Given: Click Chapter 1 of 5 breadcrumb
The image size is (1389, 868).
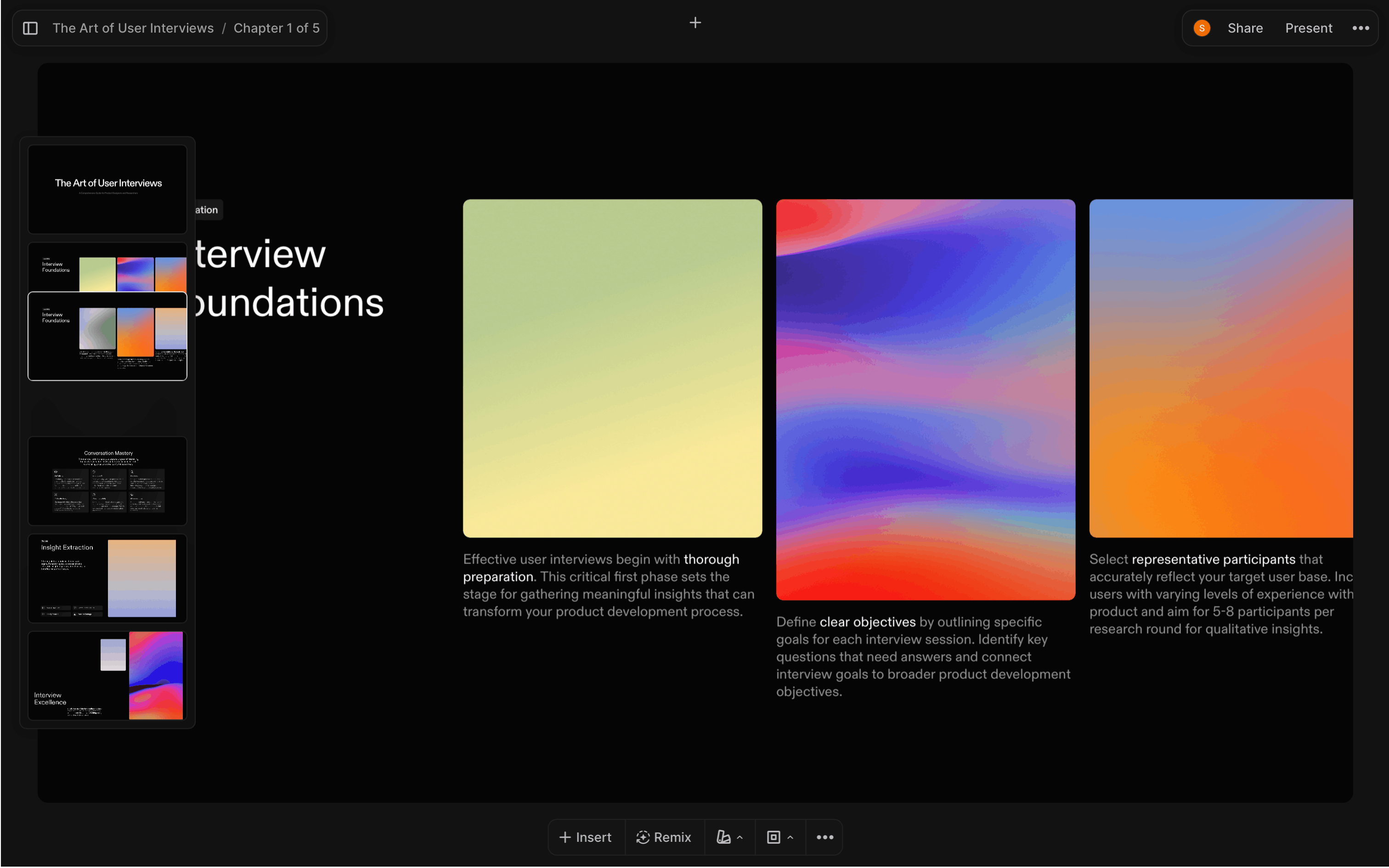Looking at the screenshot, I should [276, 28].
